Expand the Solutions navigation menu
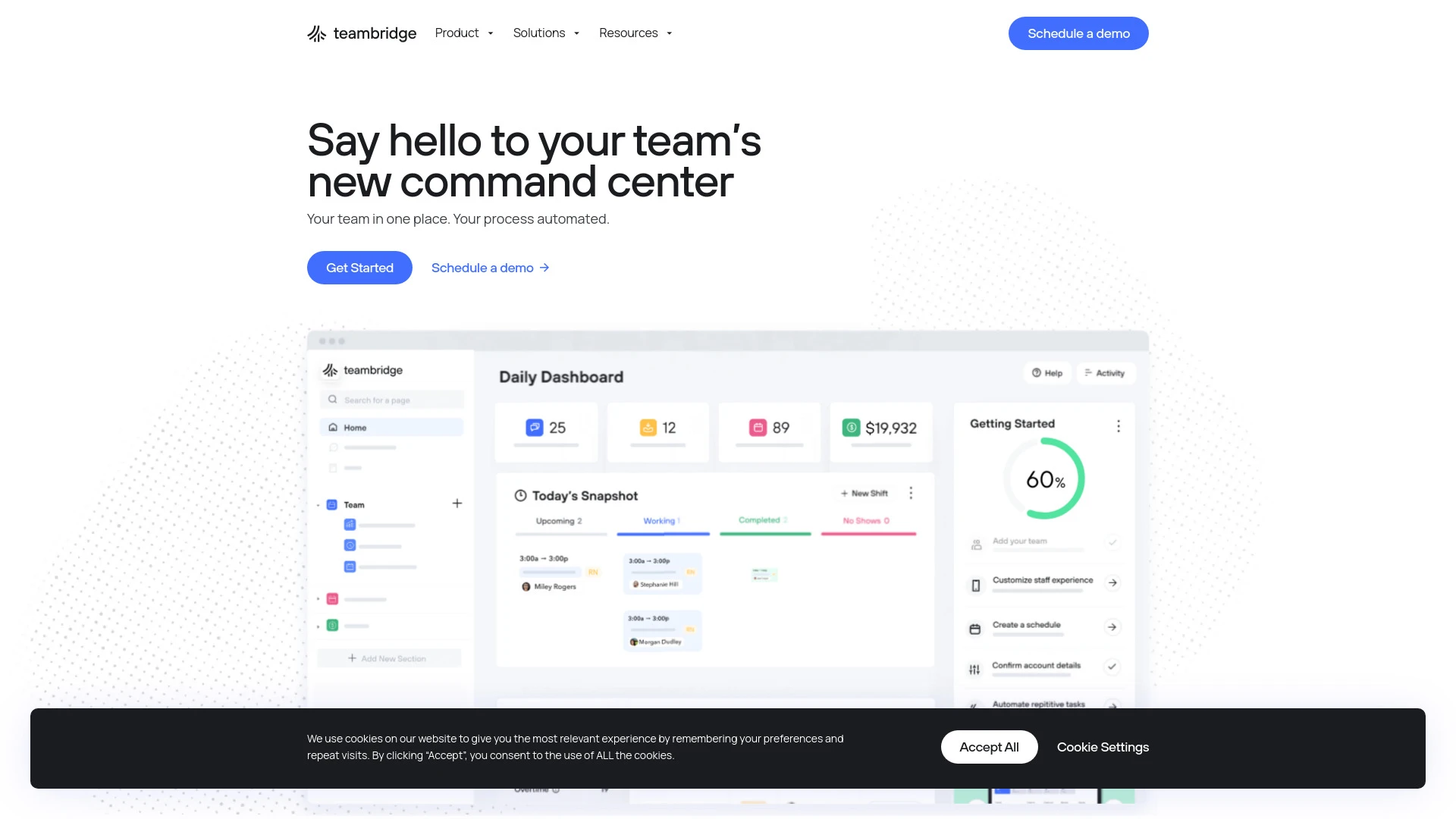The width and height of the screenshot is (1456, 819). (x=547, y=33)
